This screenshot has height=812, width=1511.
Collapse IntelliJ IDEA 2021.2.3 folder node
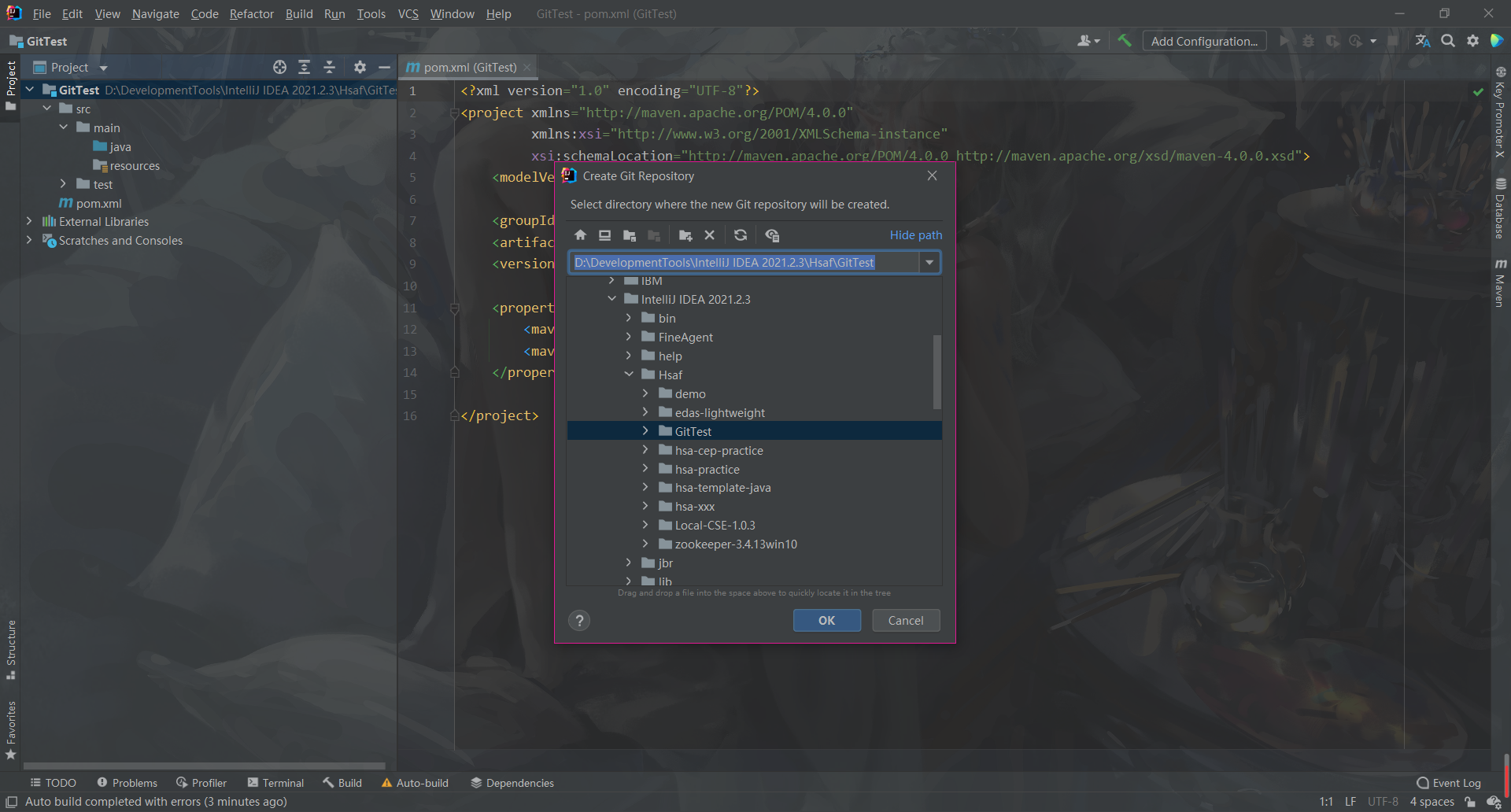(611, 299)
